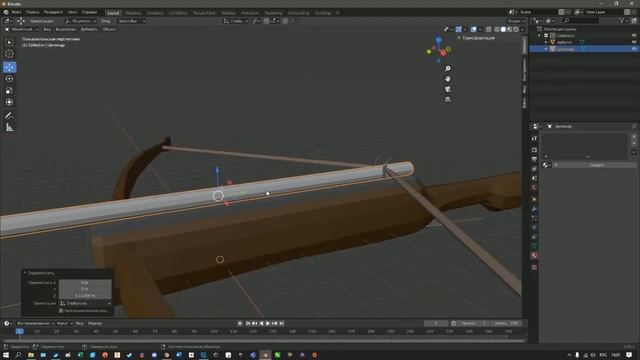Click the pan hand viewport icon
The height and width of the screenshot is (360, 640).
coord(448,79)
